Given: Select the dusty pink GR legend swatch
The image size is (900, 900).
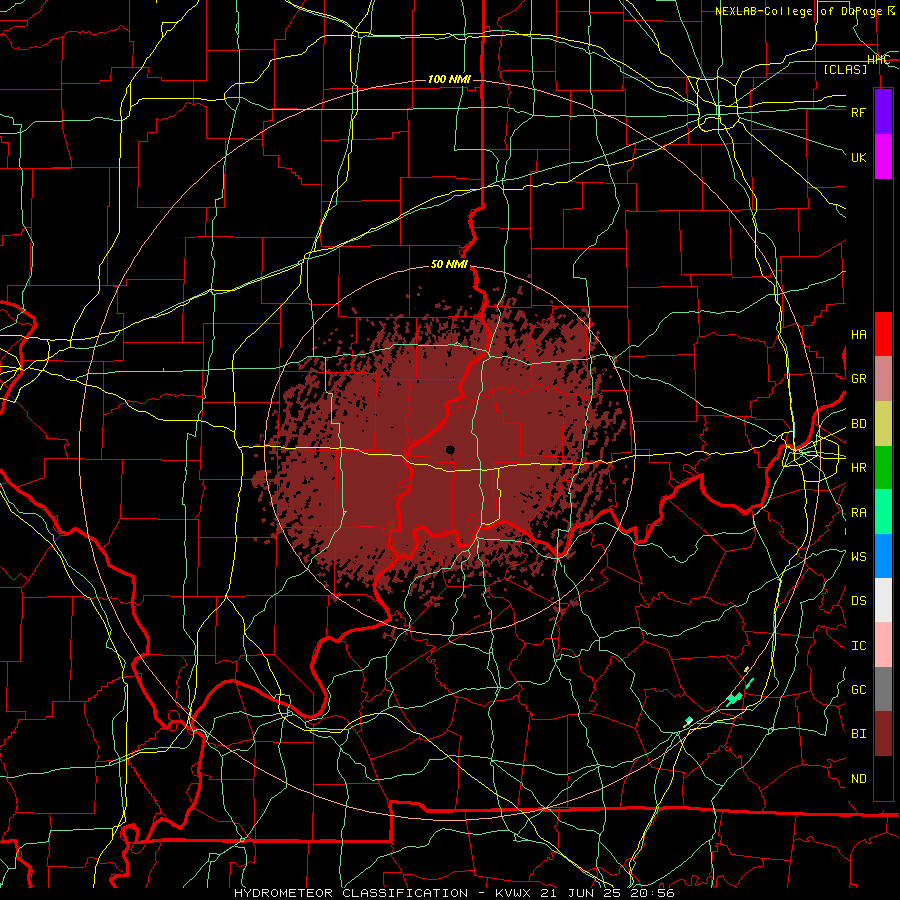Looking at the screenshot, I should (883, 378).
